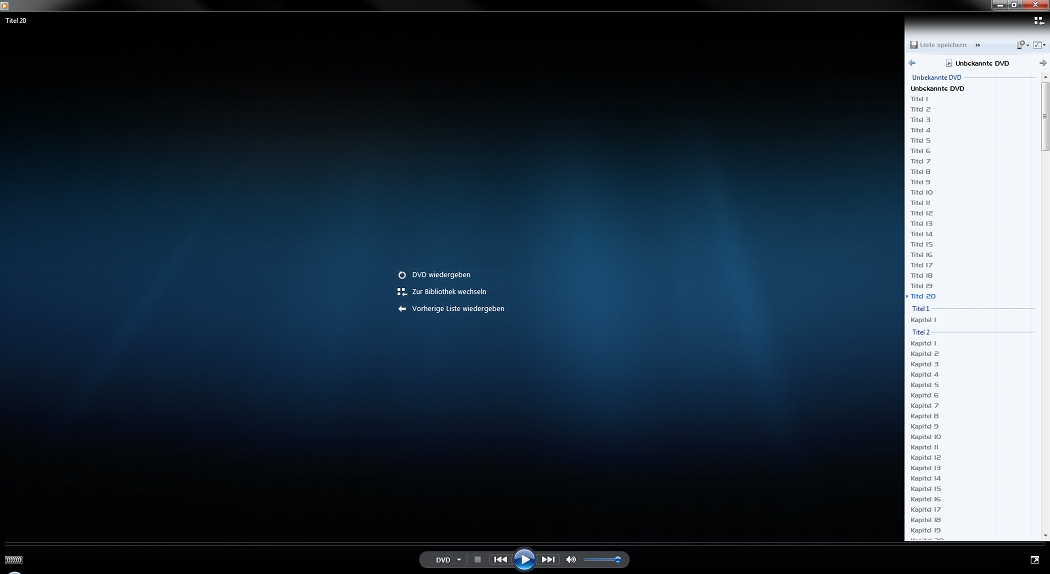Click the volume slider
The height and width of the screenshot is (574, 1050).
click(x=603, y=560)
